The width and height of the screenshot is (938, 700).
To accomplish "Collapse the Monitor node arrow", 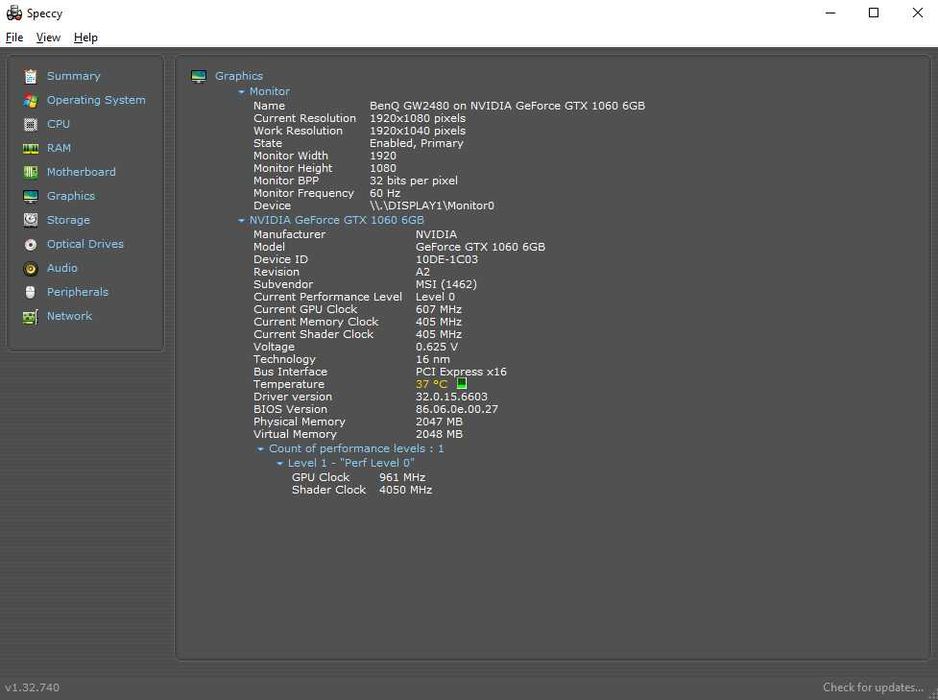I will 241,92.
